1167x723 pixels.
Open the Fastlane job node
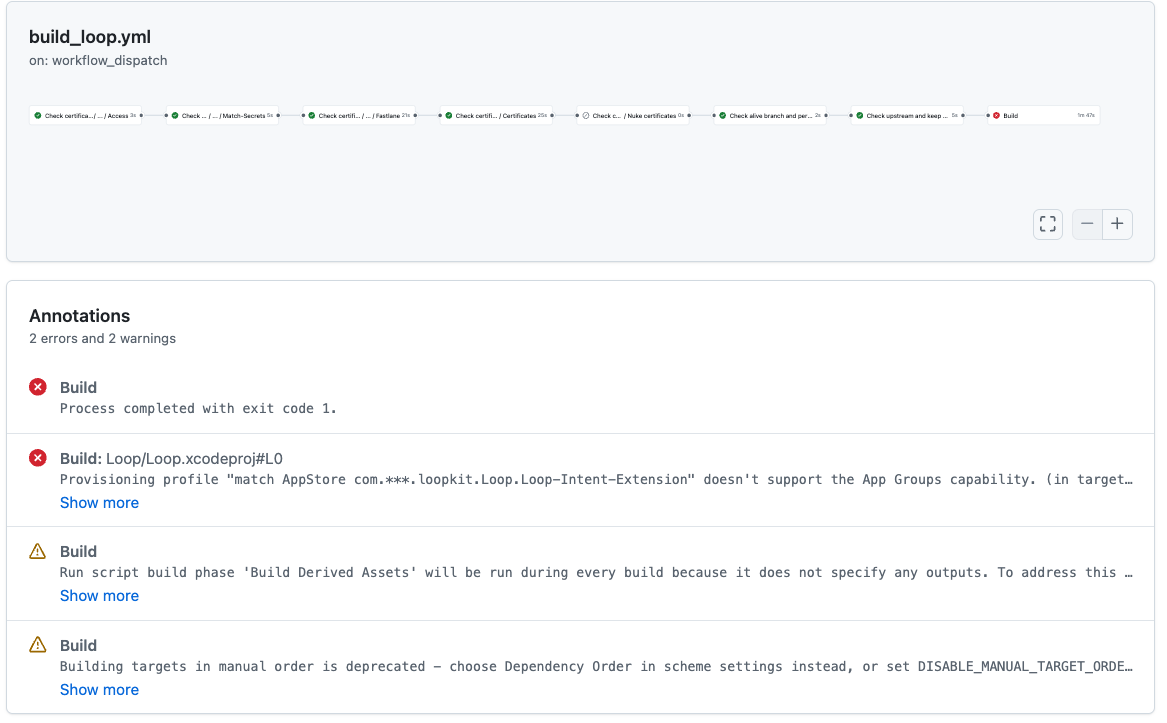click(x=359, y=115)
